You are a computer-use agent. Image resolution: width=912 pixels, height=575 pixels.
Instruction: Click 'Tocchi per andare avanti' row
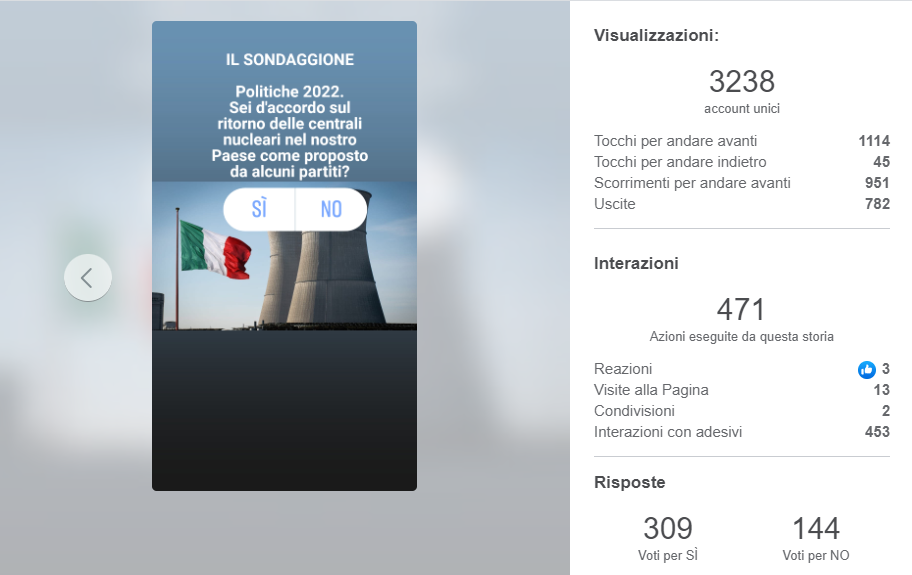point(742,141)
